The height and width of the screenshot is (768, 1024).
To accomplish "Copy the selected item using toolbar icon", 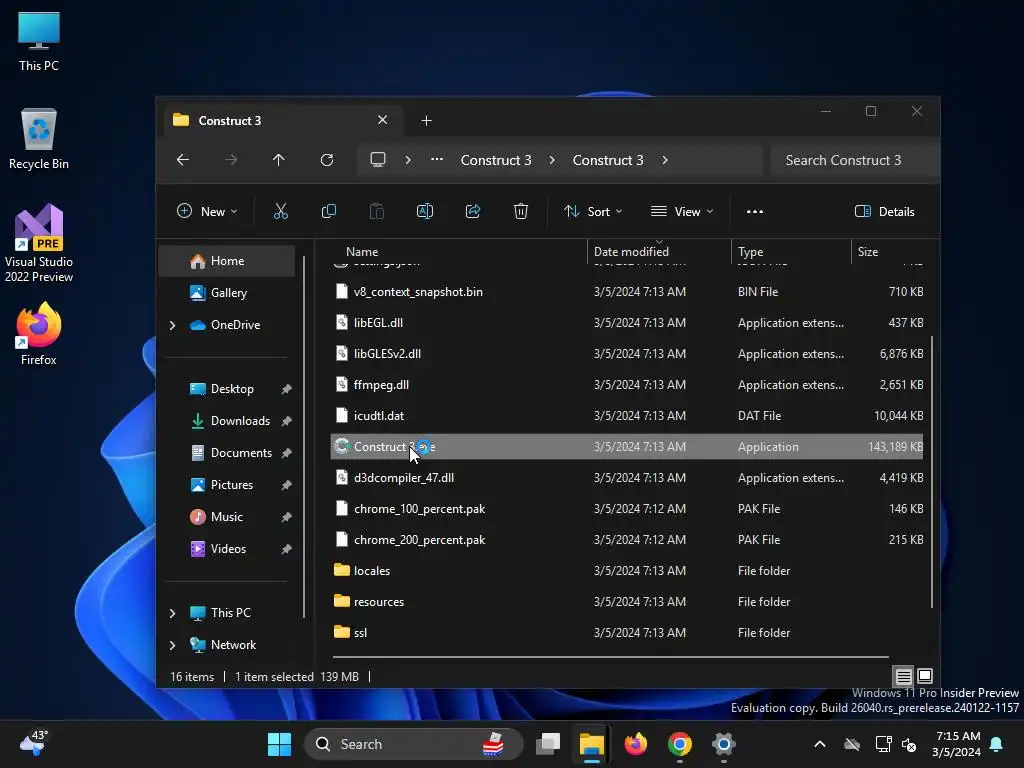I will [328, 211].
